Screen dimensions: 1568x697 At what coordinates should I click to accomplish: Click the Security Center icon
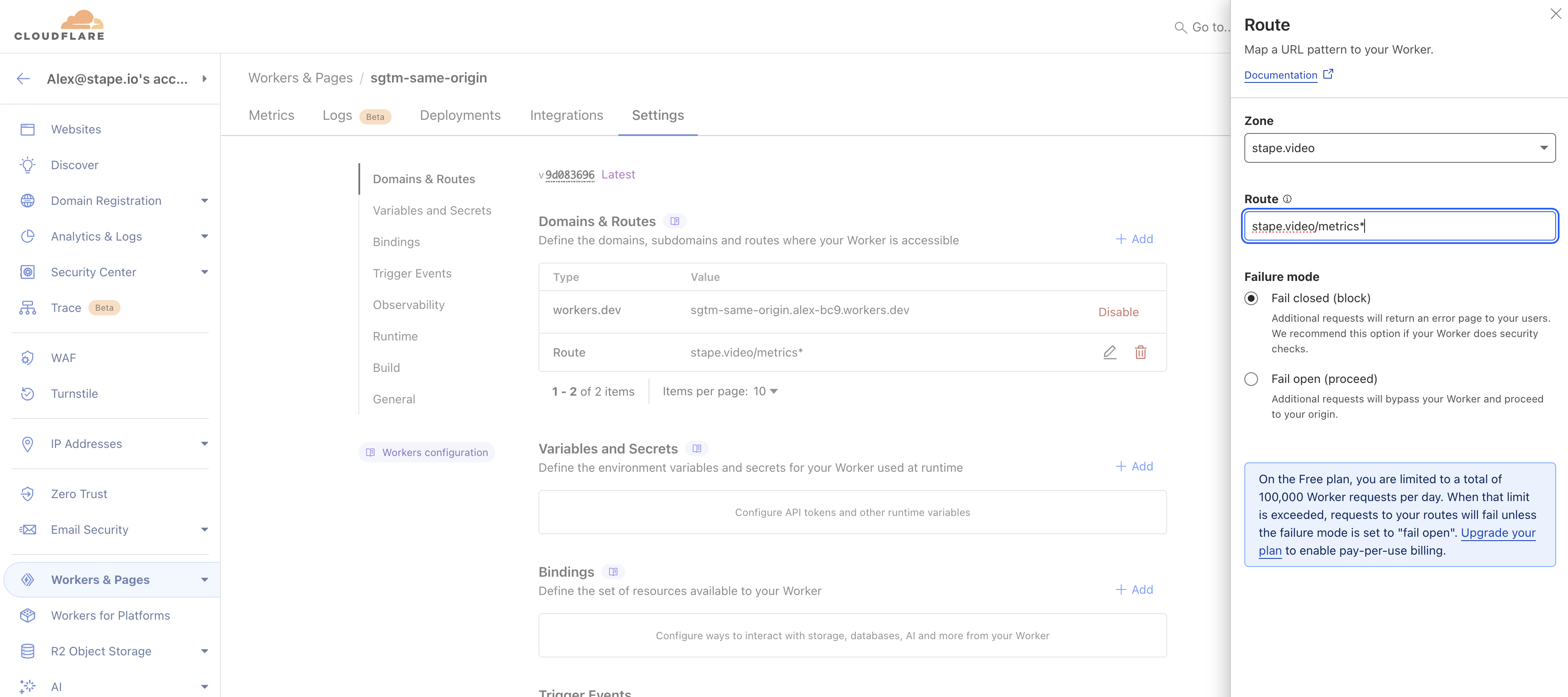point(27,272)
